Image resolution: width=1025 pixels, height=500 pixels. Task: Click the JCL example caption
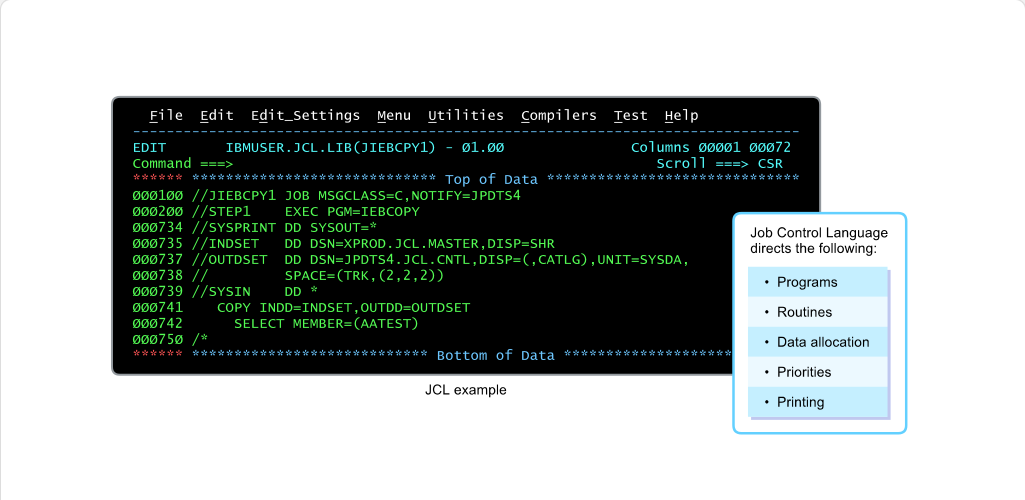pyautogui.click(x=465, y=391)
